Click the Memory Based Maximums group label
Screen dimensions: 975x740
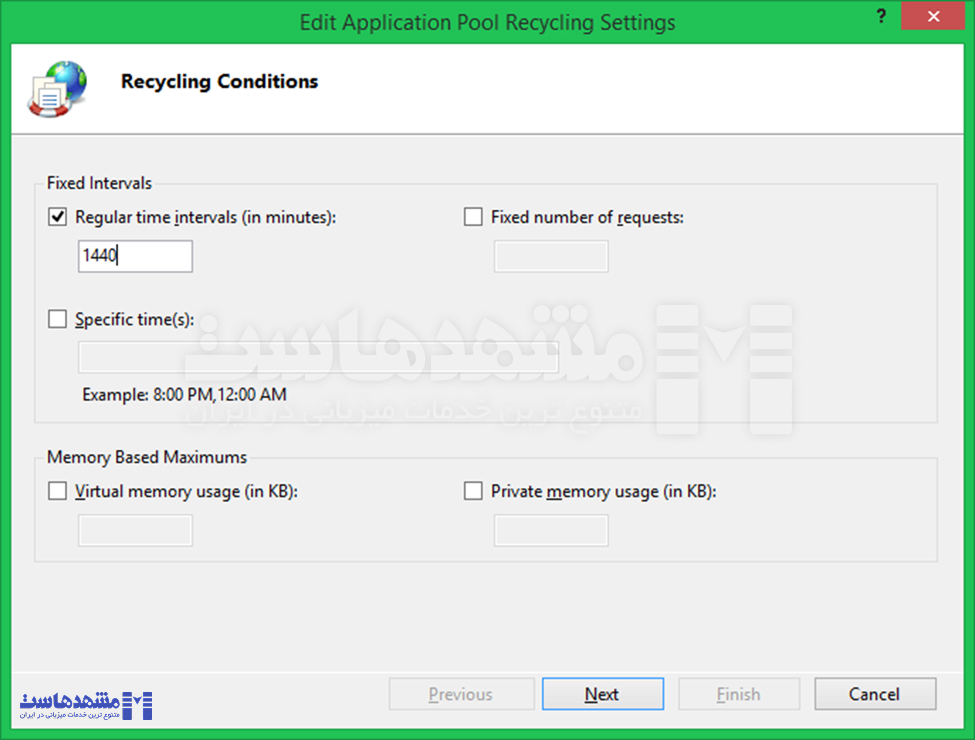(x=147, y=457)
